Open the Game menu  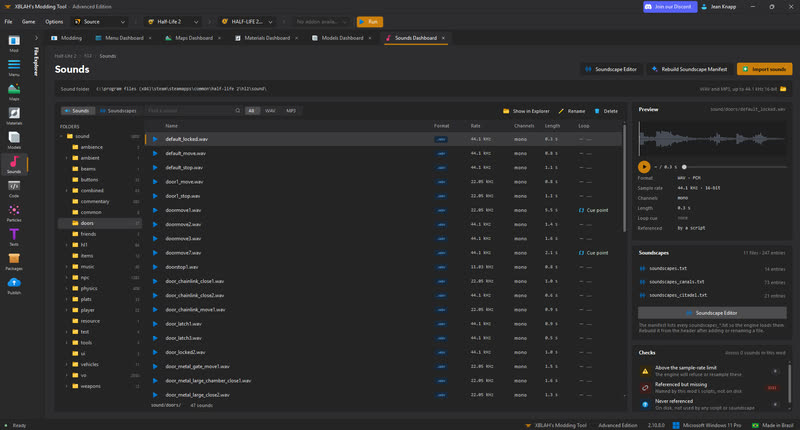tap(29, 22)
